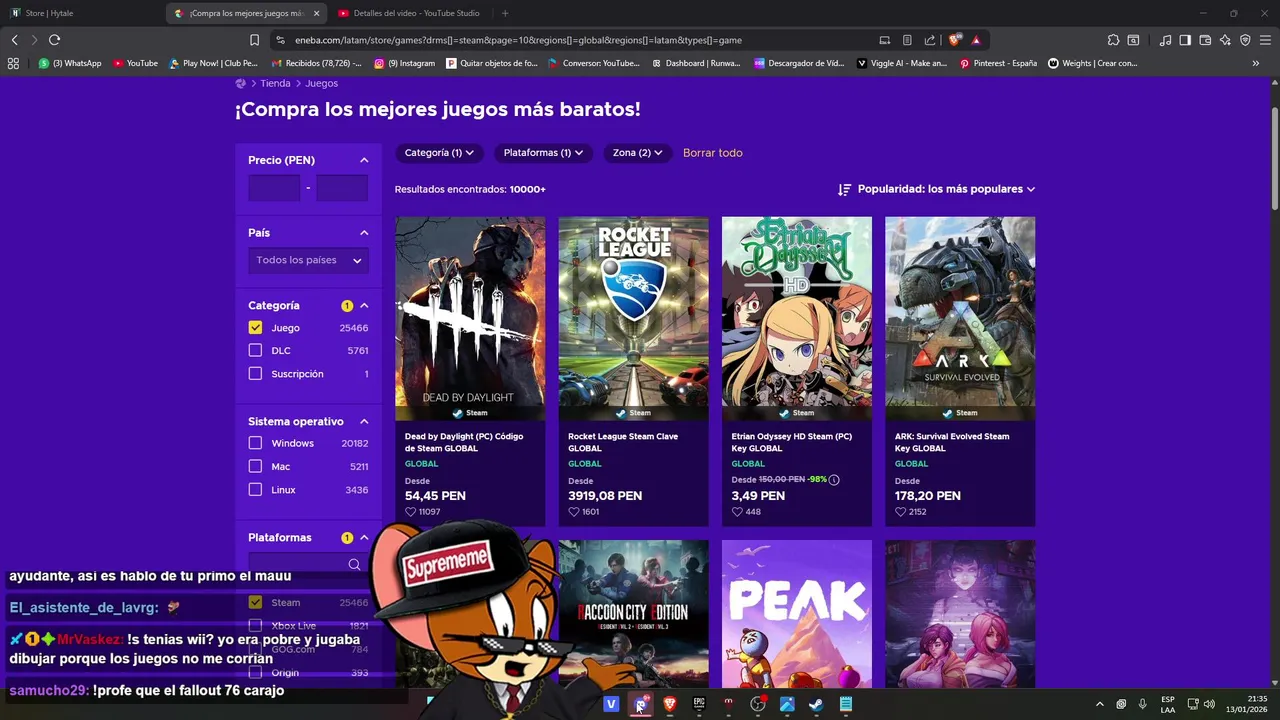Open the reader mode icon in address bar
The height and width of the screenshot is (720, 1280).
coord(907,40)
